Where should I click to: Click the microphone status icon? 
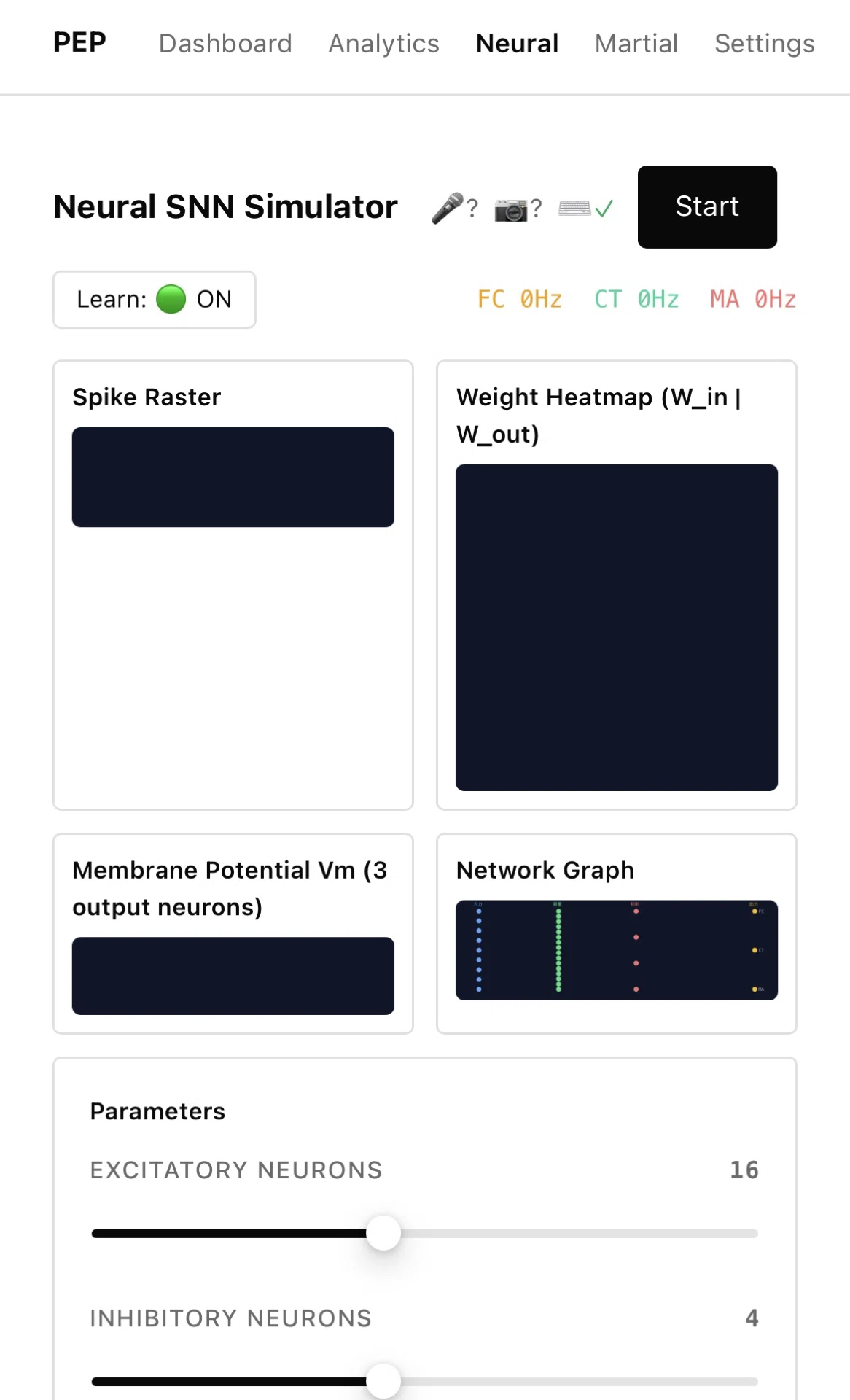pos(448,208)
